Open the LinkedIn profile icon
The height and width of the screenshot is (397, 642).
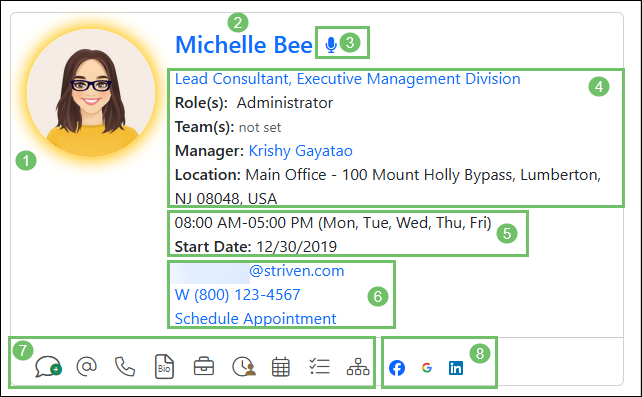click(456, 368)
